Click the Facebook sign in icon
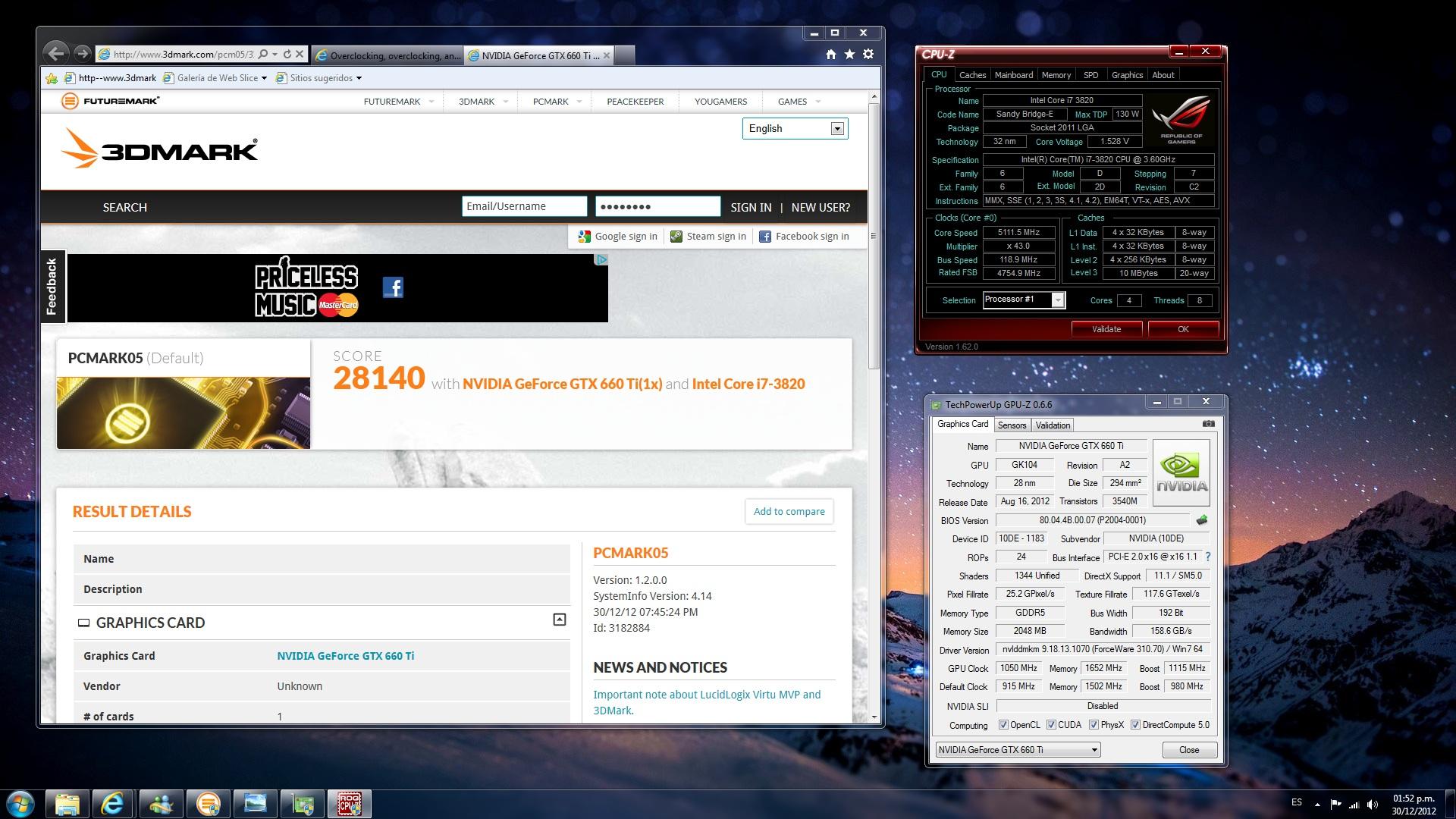 765,237
